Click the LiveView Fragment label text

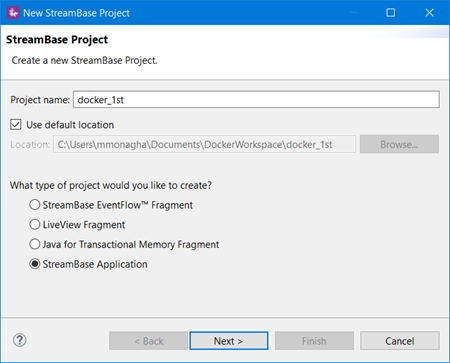click(x=84, y=225)
